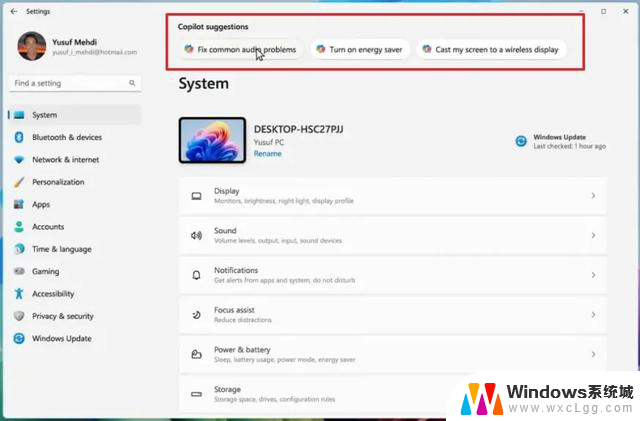The height and width of the screenshot is (421, 640).
Task: Click Copilot icon on cast screen suggestion
Action: (x=427, y=49)
